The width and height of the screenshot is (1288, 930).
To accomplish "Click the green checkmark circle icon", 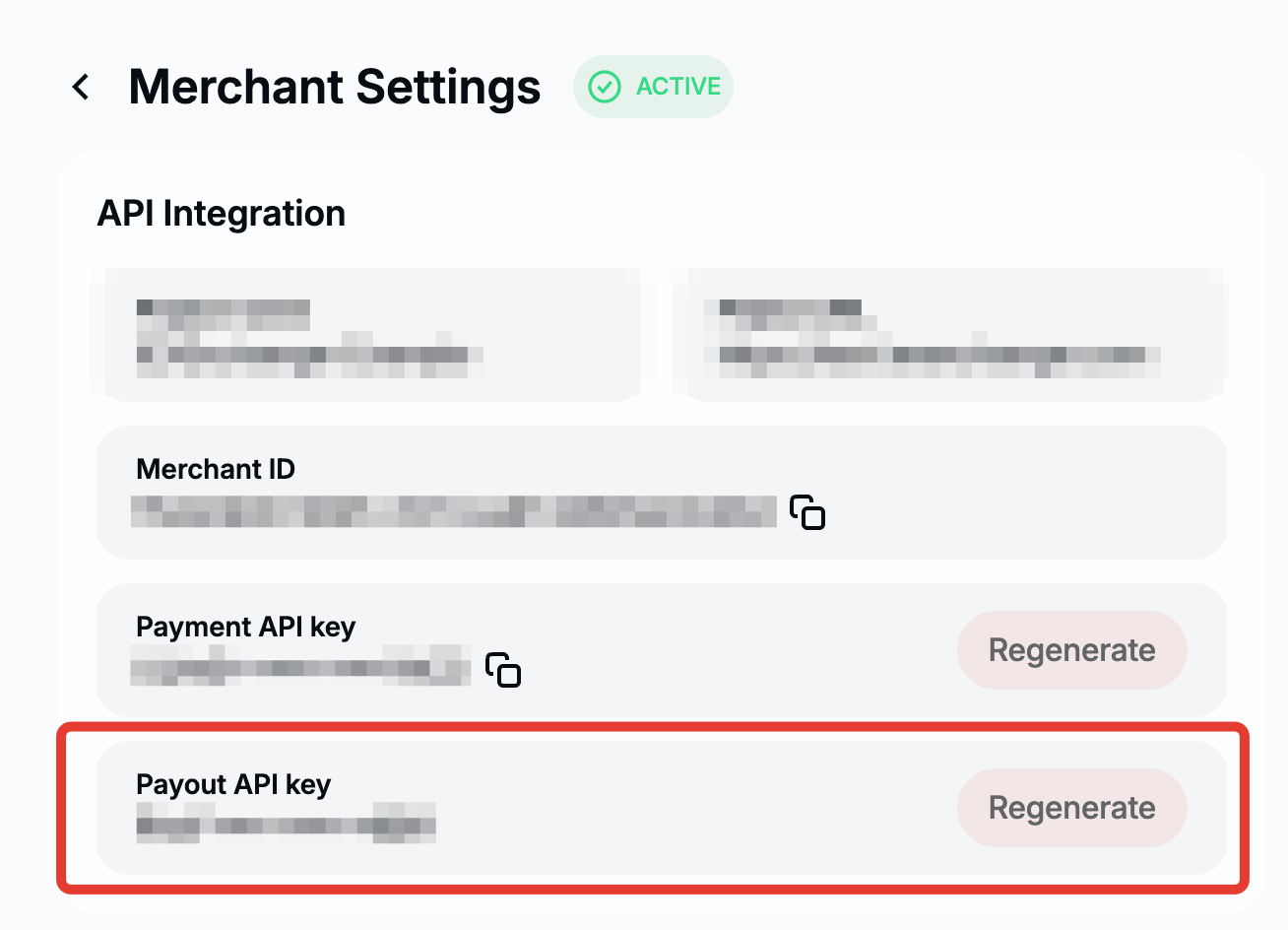I will point(604,87).
